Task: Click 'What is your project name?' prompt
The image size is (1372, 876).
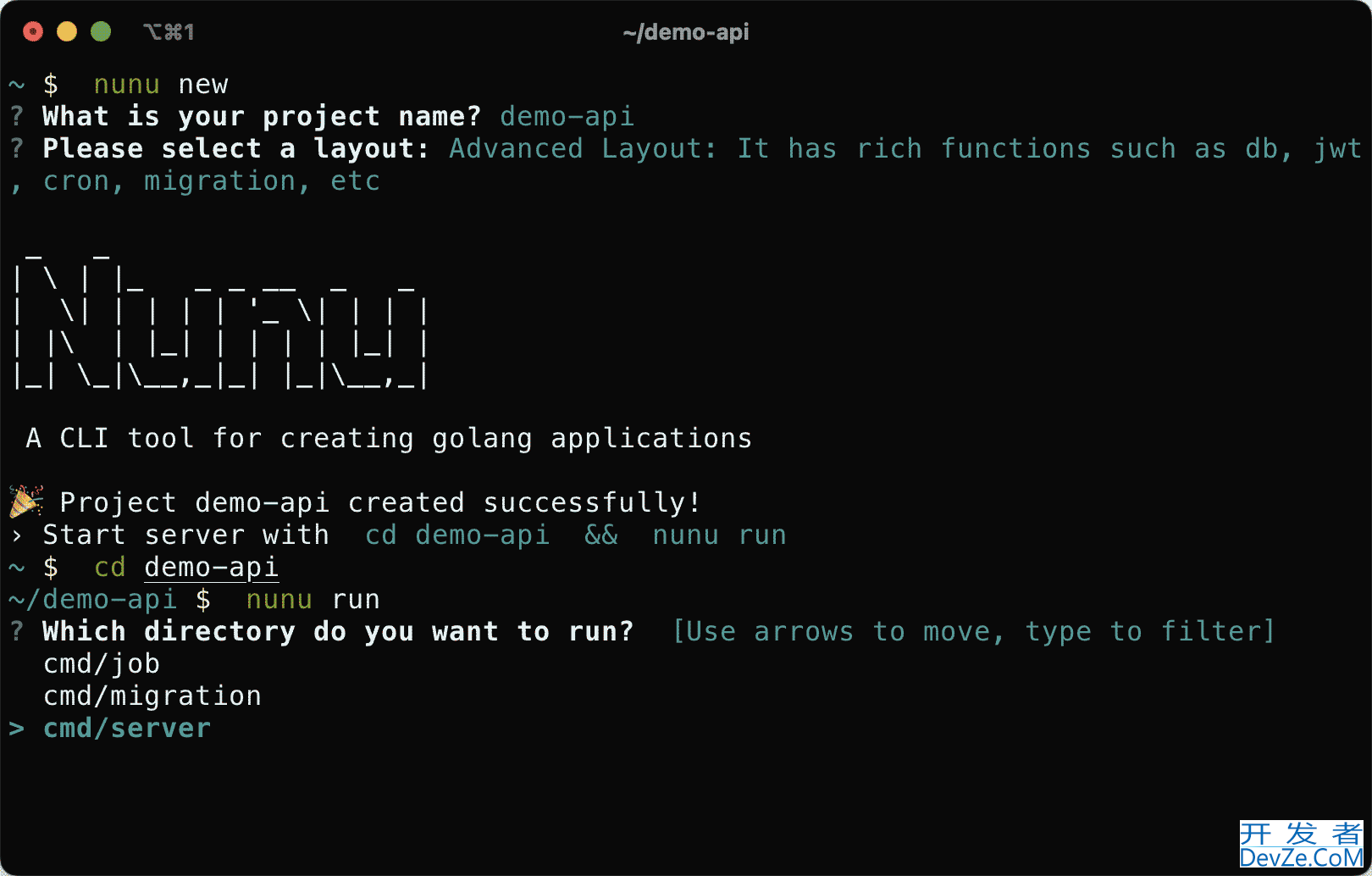Action: (262, 116)
